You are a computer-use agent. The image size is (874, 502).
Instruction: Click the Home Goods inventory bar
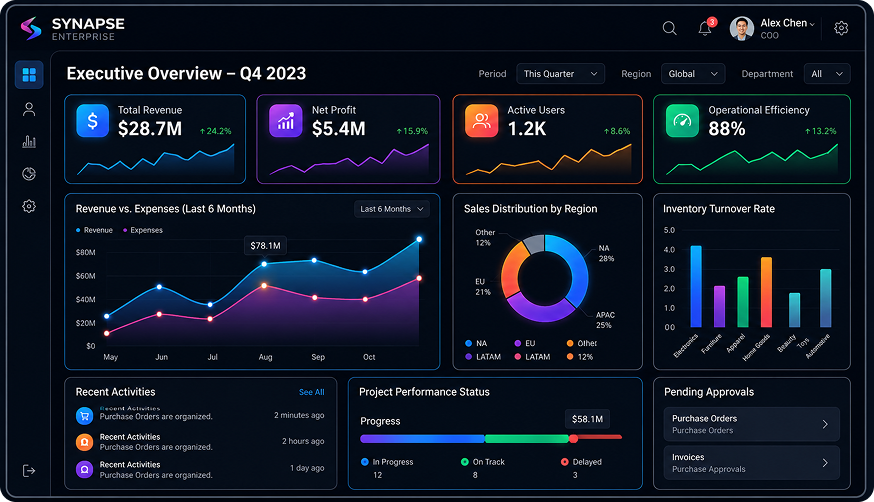[766, 292]
